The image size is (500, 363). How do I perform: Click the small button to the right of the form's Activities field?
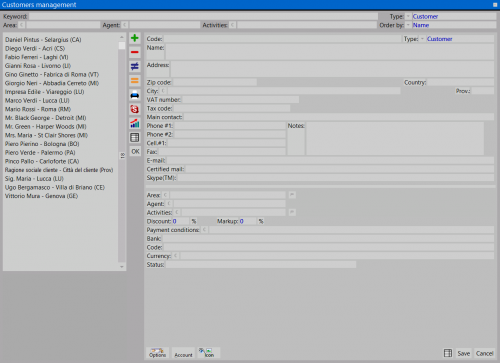click(292, 212)
